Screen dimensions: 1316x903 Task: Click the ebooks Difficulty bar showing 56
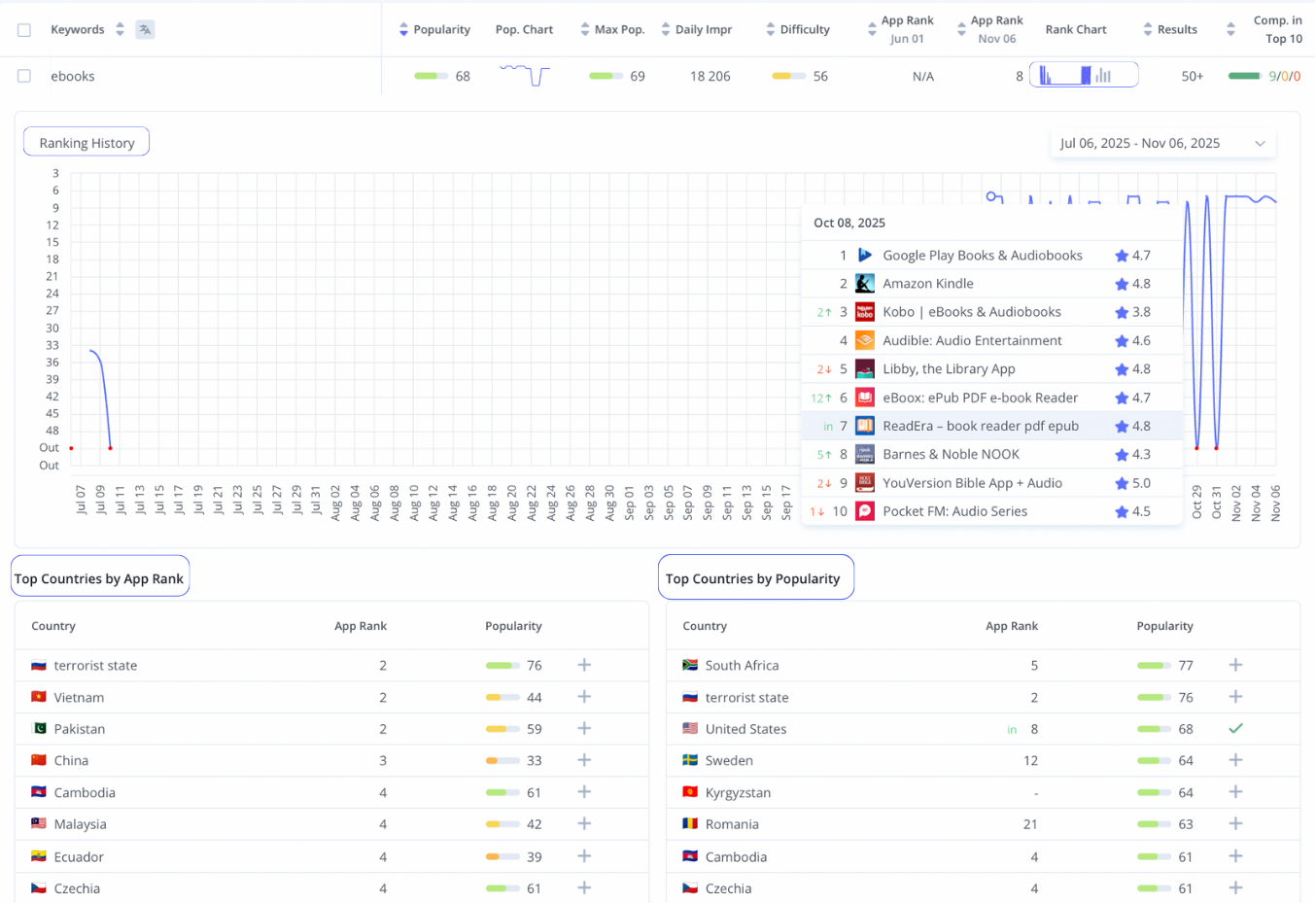(788, 76)
